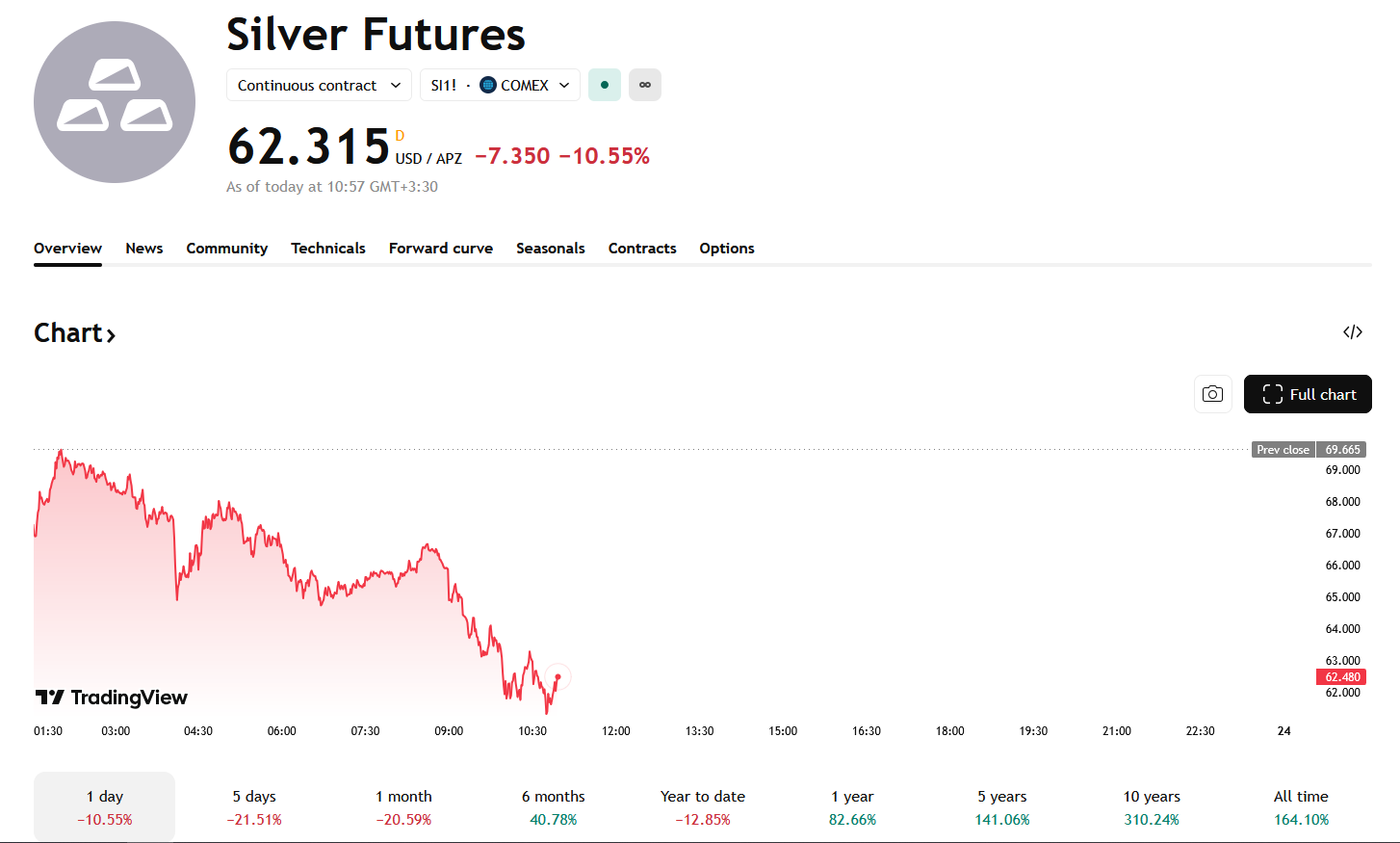The image size is (1400, 843).
Task: Click the infinity continuous contract icon
Action: pos(645,85)
